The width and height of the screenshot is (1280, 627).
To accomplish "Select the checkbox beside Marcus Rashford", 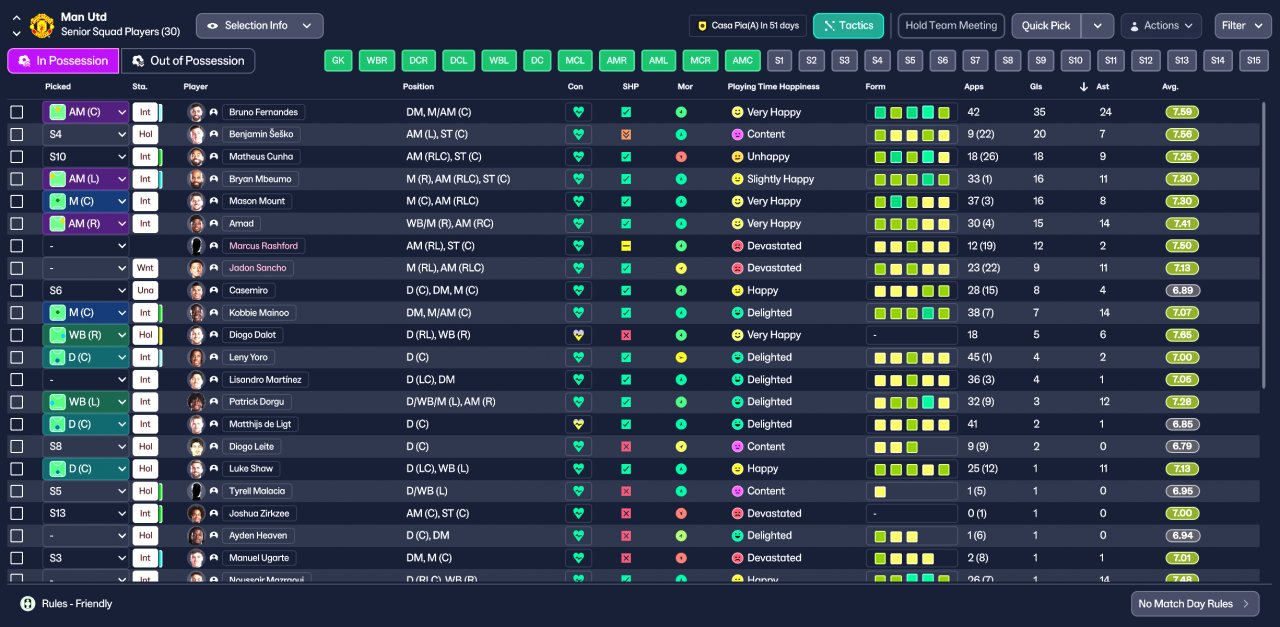I will [x=17, y=246].
